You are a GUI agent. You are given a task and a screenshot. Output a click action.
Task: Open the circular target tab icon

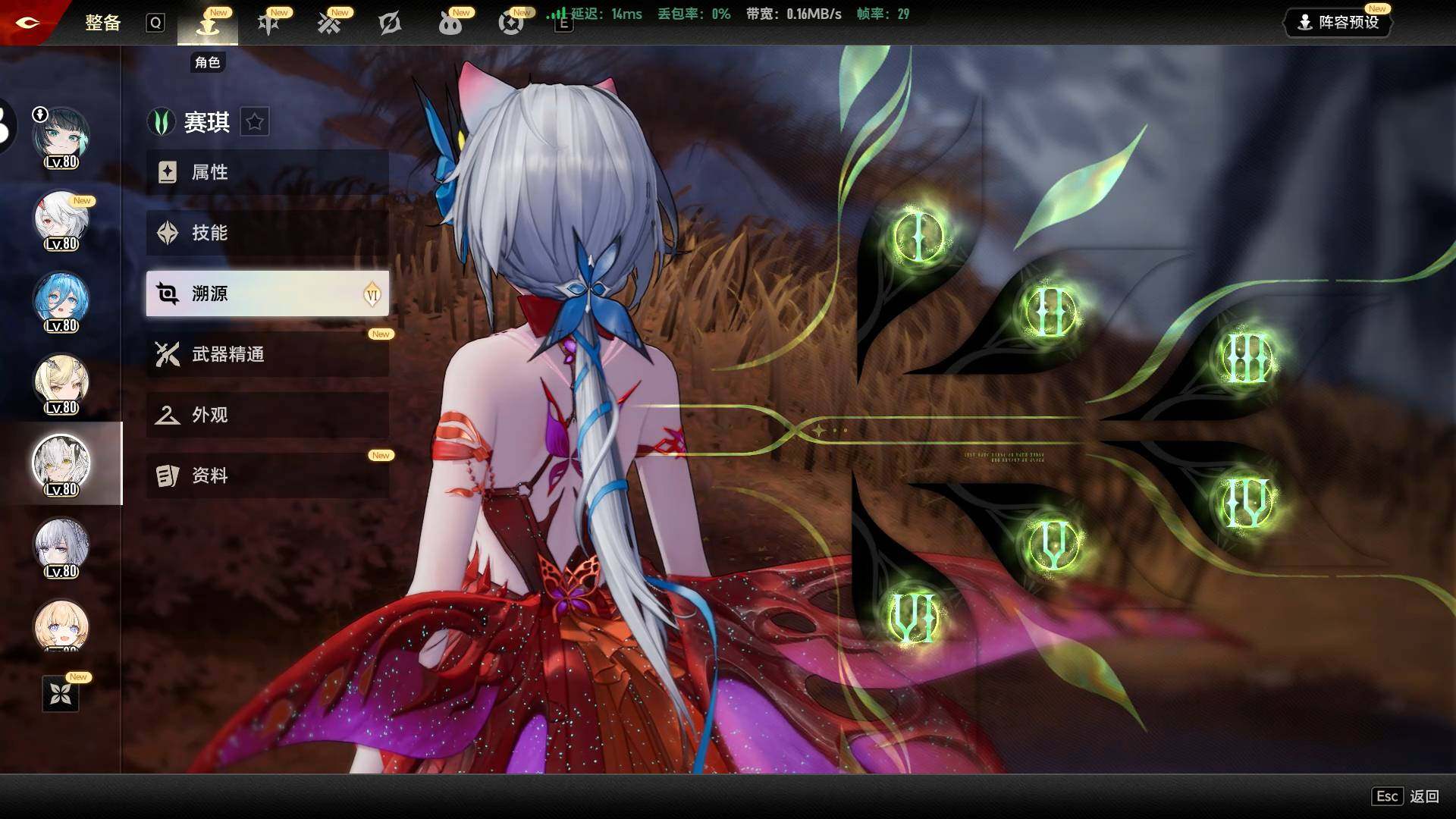pyautogui.click(x=511, y=24)
